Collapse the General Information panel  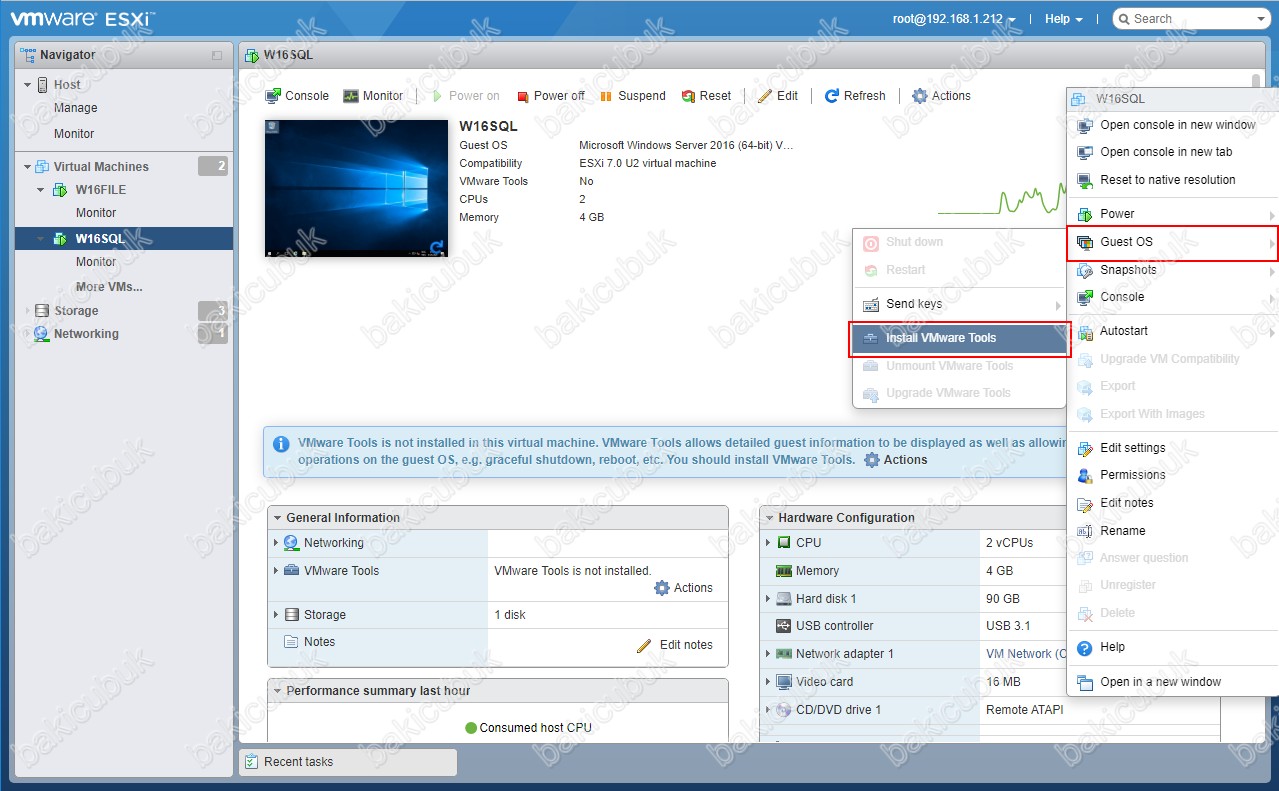(276, 518)
